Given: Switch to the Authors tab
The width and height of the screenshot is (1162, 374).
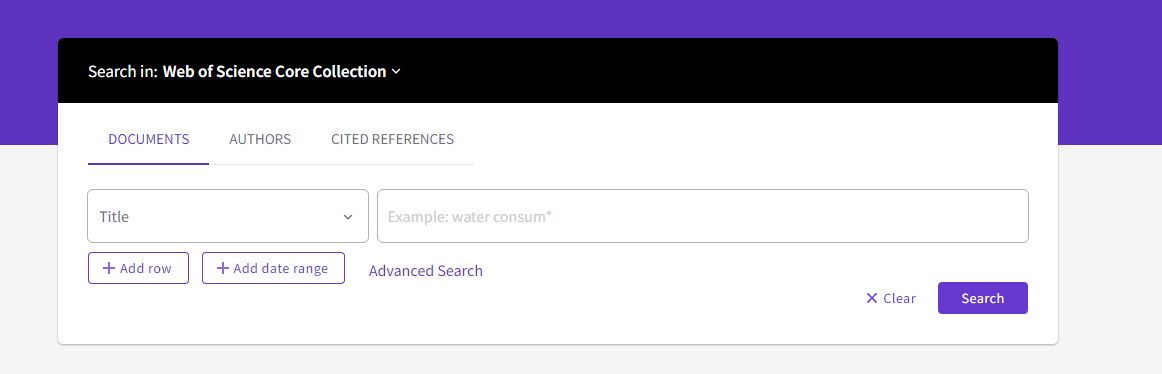Looking at the screenshot, I should [x=260, y=139].
